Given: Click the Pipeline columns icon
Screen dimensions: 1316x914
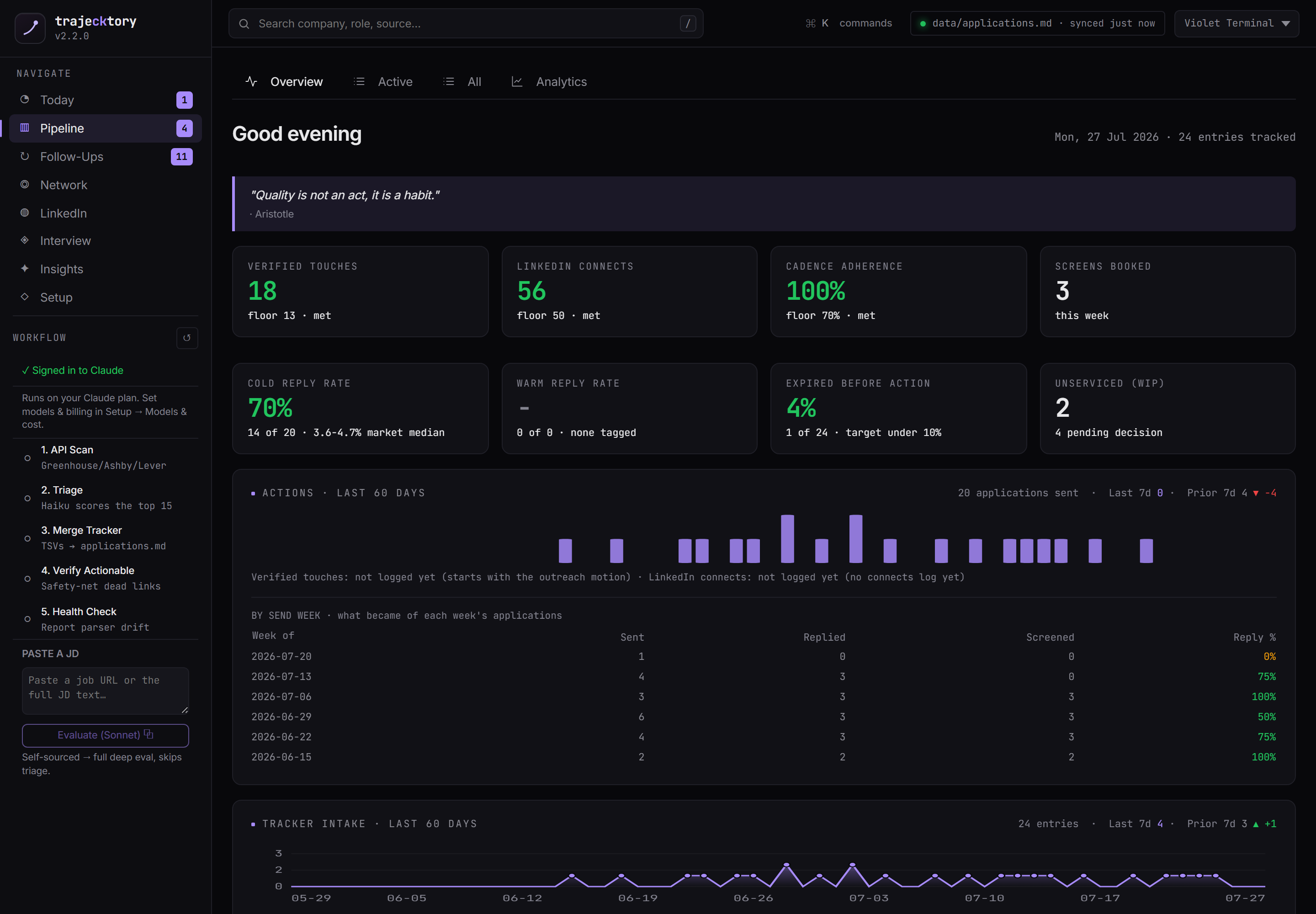Looking at the screenshot, I should [25, 128].
